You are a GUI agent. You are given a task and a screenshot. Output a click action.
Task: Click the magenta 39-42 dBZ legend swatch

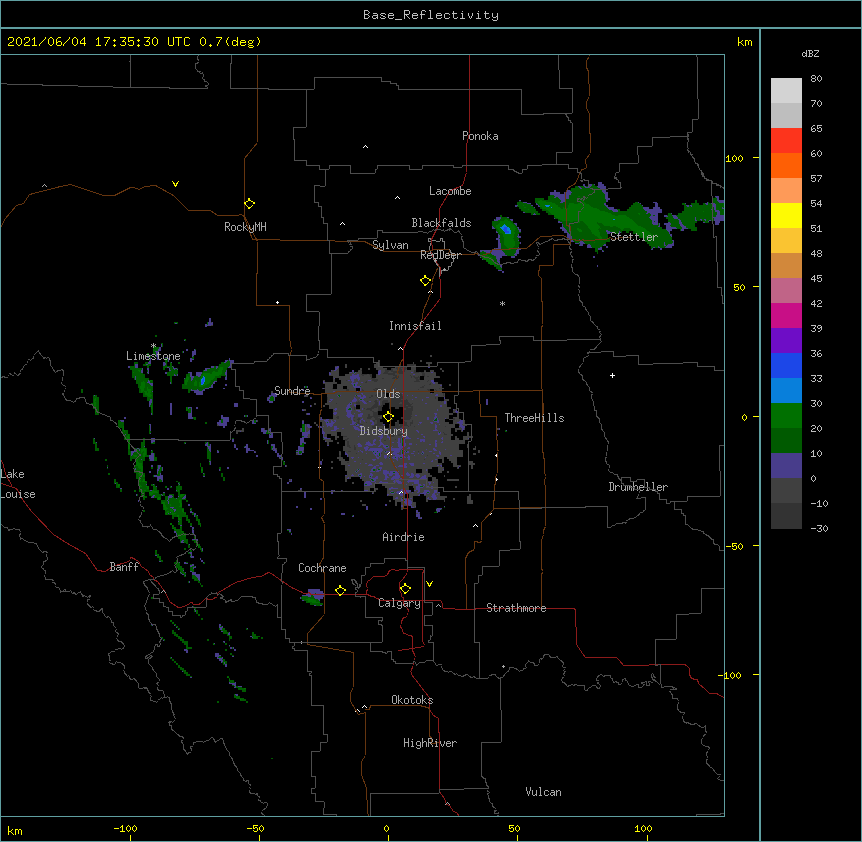pyautogui.click(x=786, y=315)
